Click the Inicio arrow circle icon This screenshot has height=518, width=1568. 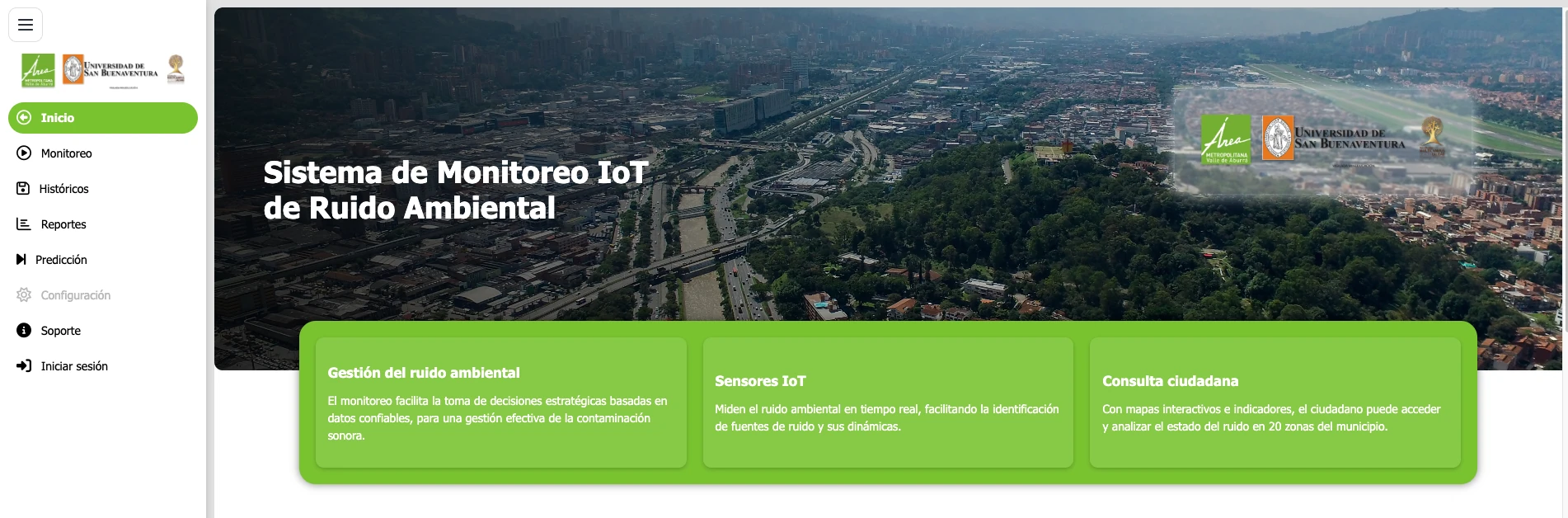coord(24,118)
